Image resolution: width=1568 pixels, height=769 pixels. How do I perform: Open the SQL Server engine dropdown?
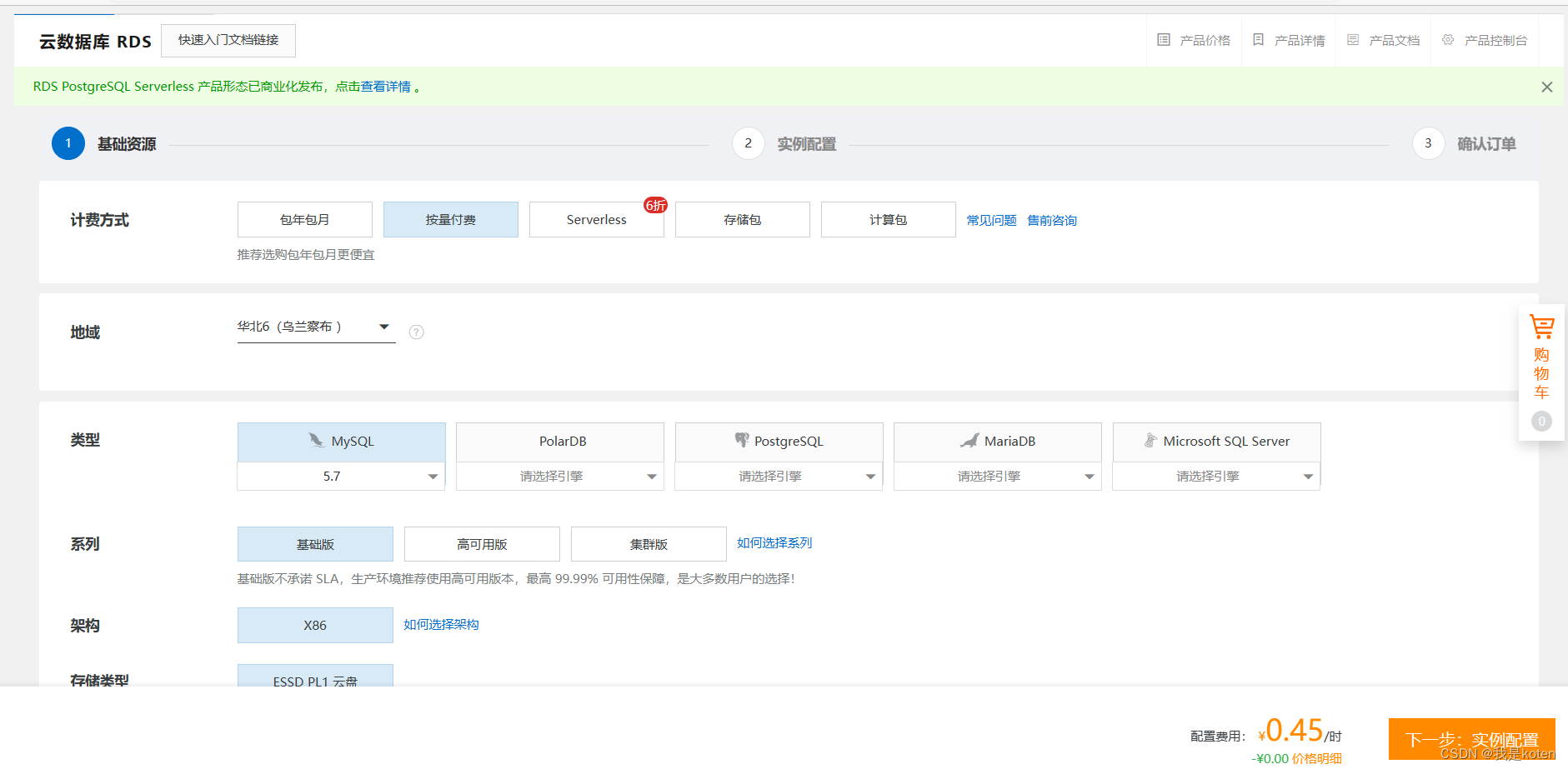1216,477
